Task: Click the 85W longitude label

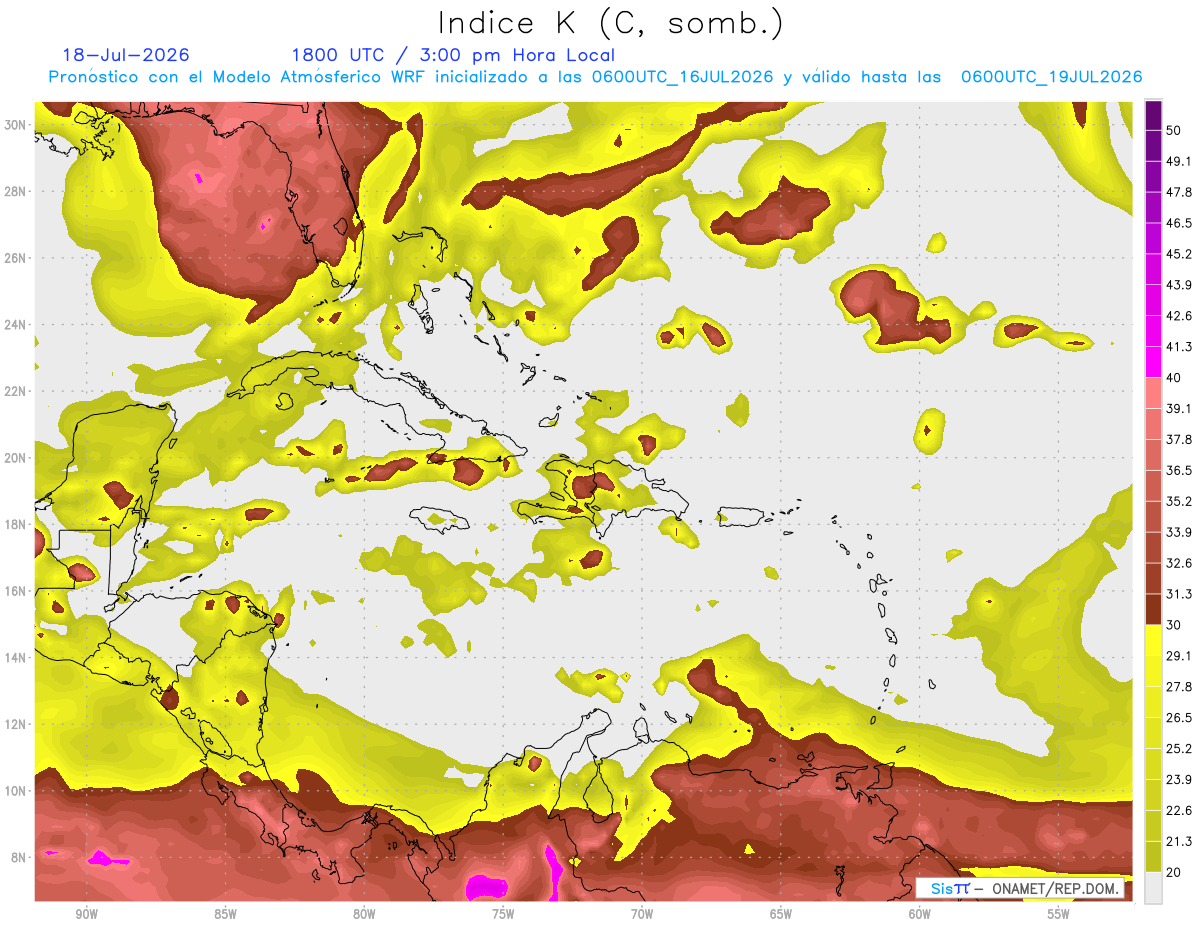Action: pos(225,914)
